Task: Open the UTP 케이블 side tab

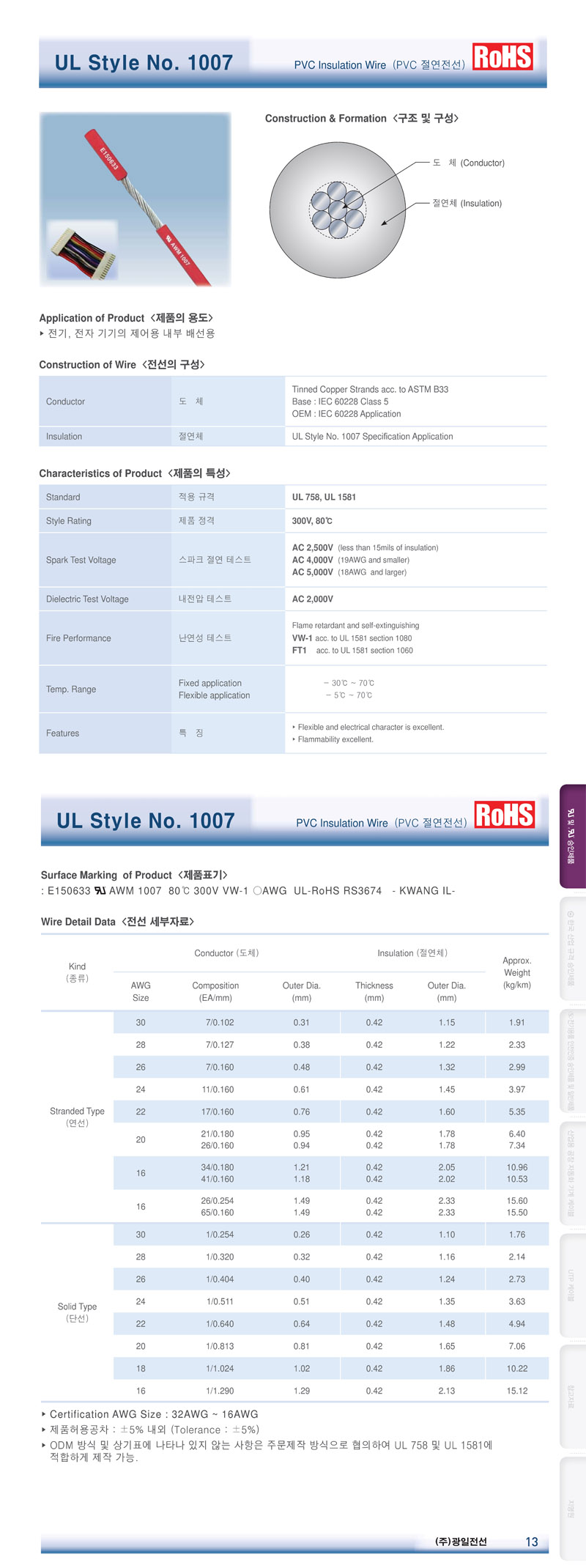Action: point(572,1285)
